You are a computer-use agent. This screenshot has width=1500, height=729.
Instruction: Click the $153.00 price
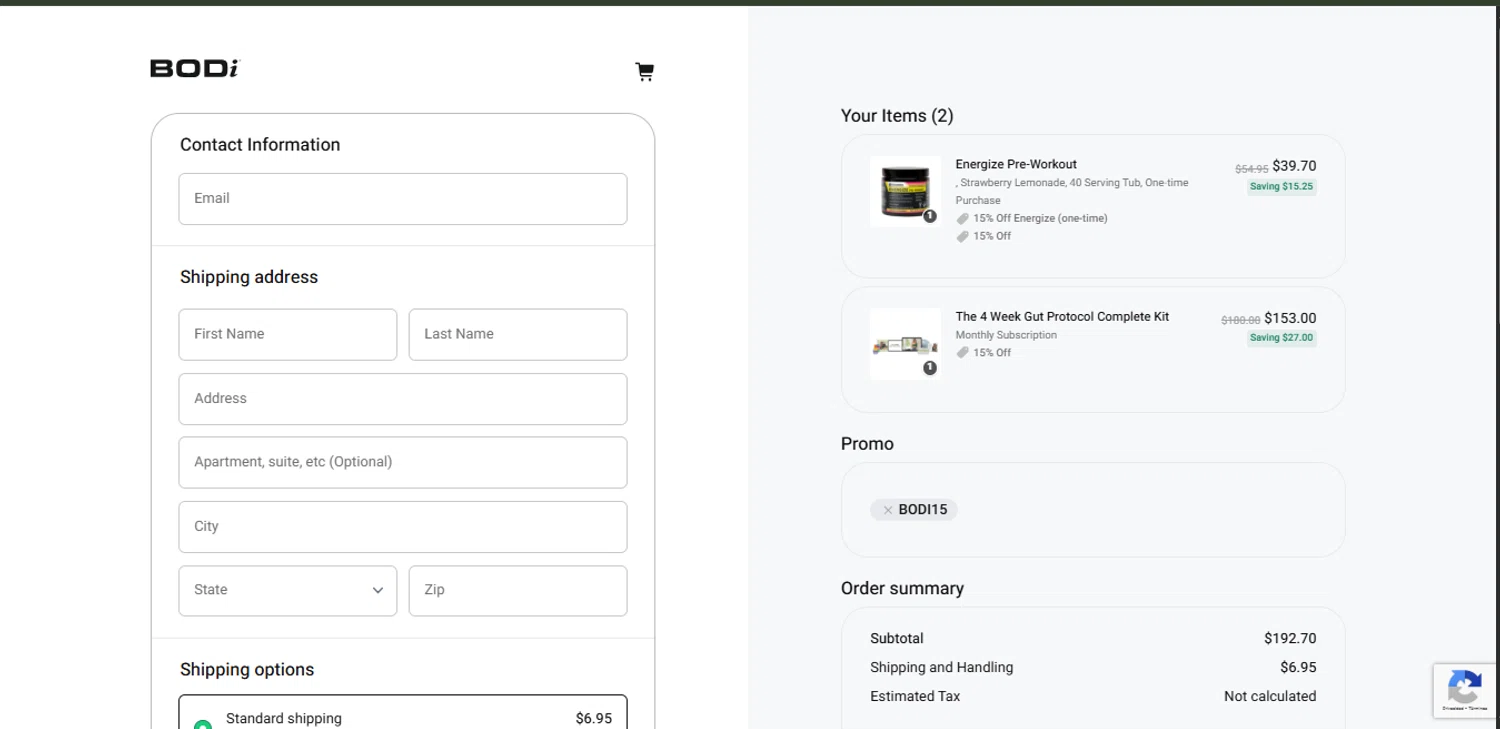tap(1290, 318)
